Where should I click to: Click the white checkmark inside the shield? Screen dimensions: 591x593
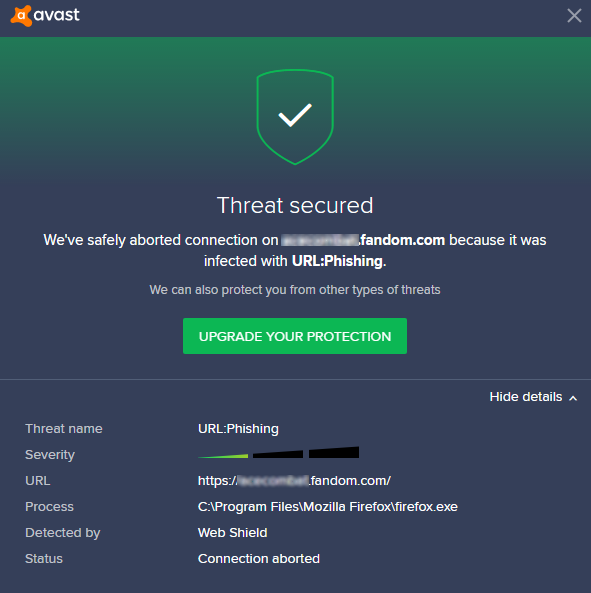click(x=295, y=115)
